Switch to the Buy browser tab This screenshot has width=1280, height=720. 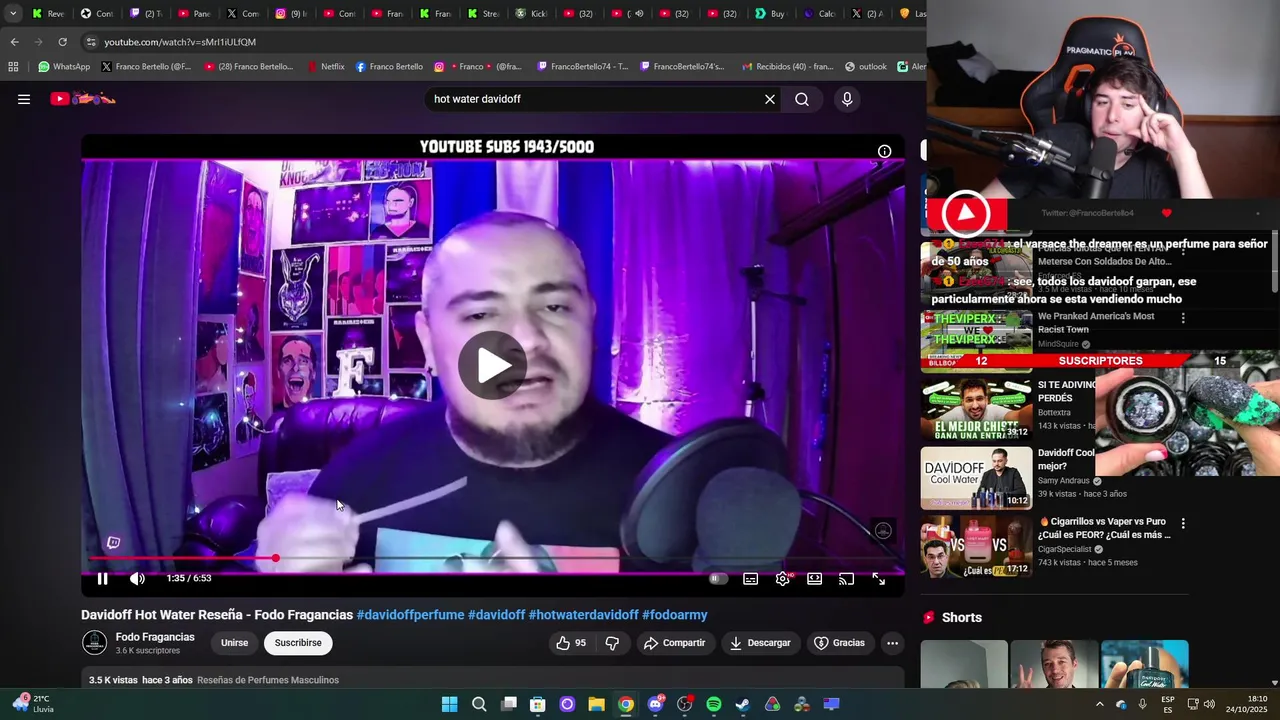click(770, 14)
